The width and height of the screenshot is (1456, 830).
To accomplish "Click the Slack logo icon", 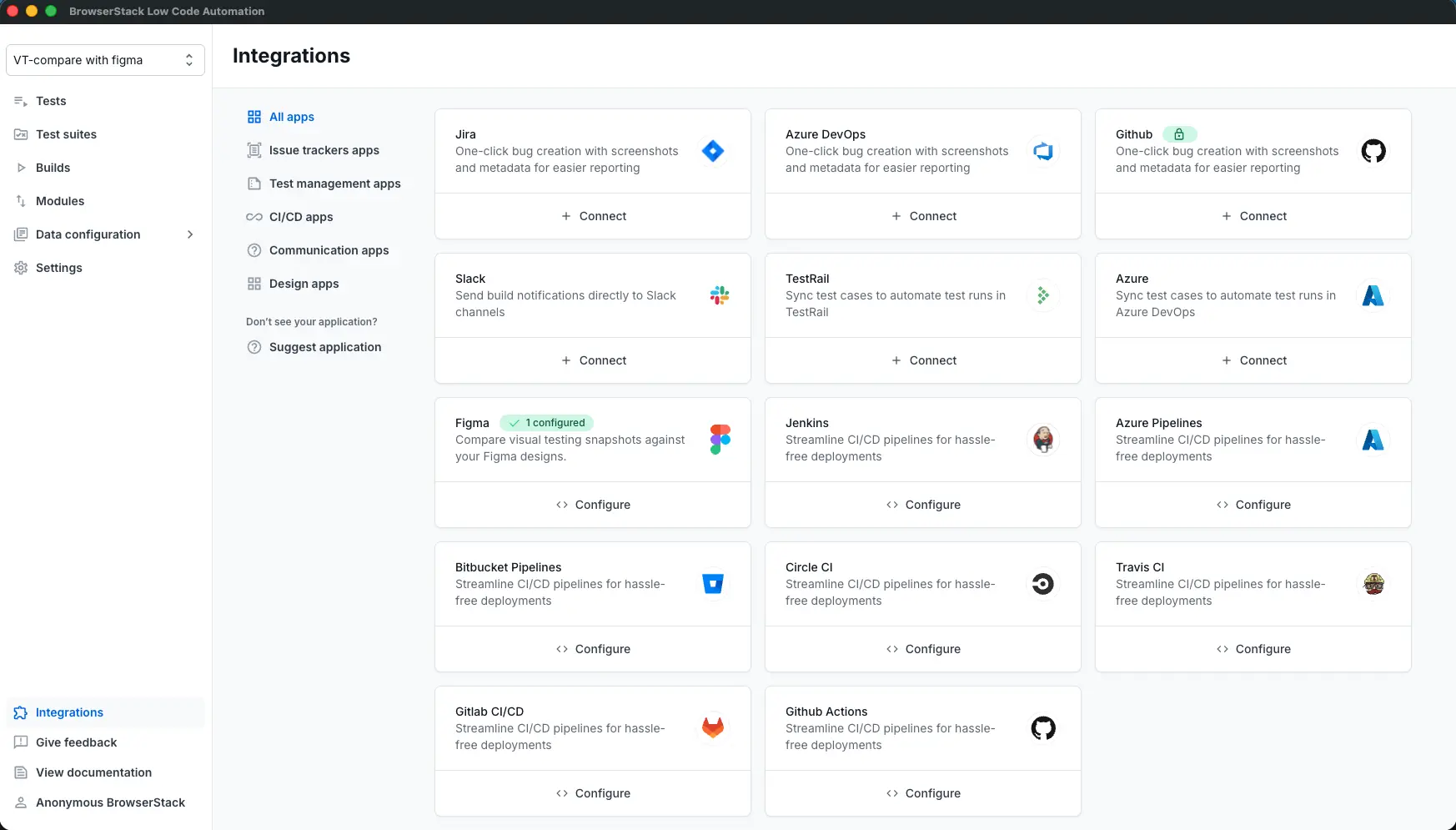I will pyautogui.click(x=720, y=295).
